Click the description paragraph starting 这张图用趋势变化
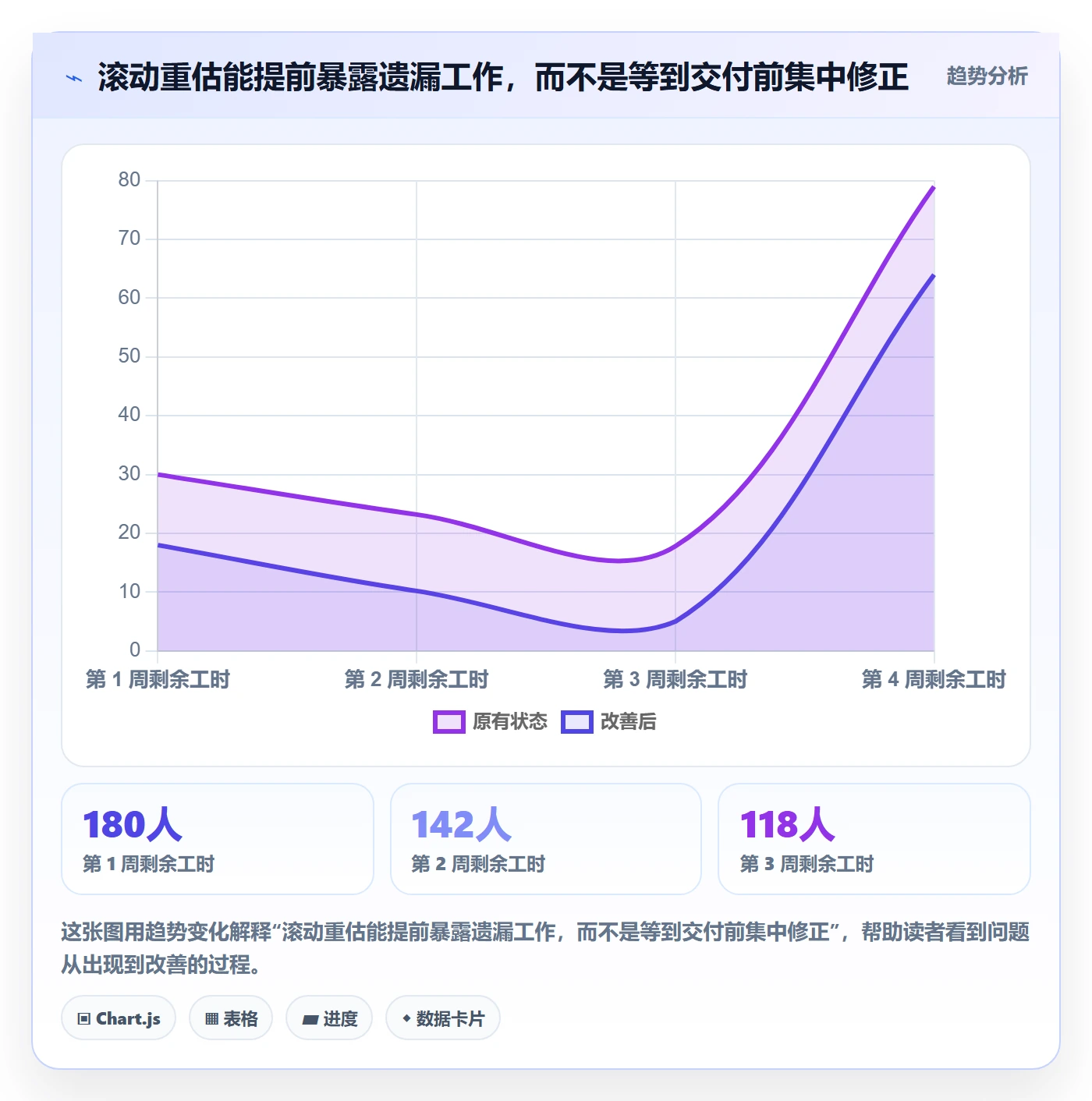1092x1101 pixels. click(x=545, y=948)
